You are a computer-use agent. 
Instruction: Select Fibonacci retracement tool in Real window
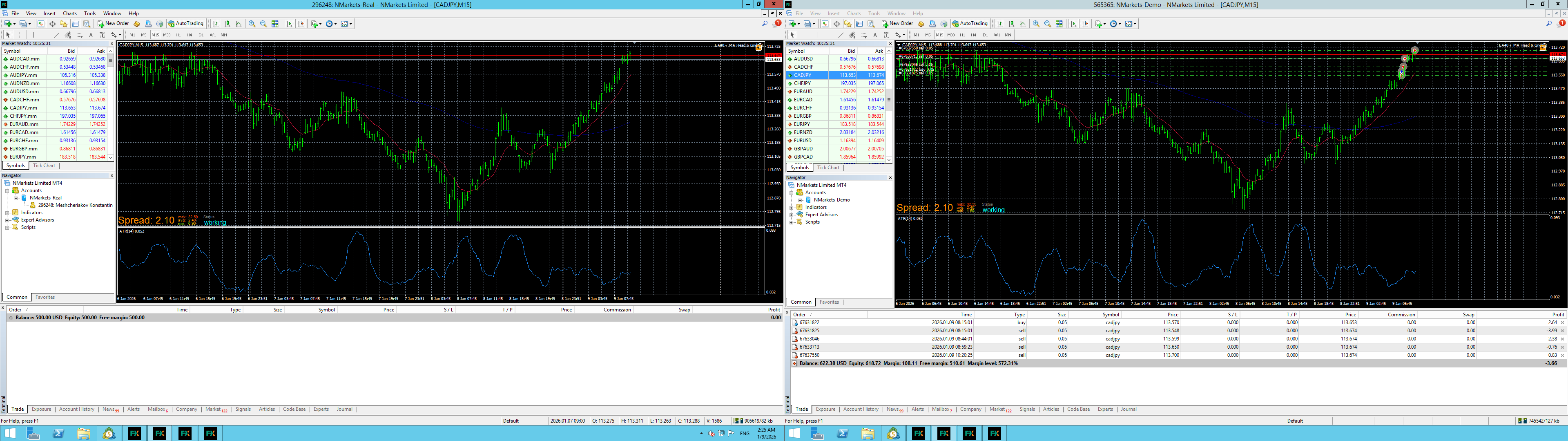pos(79,35)
